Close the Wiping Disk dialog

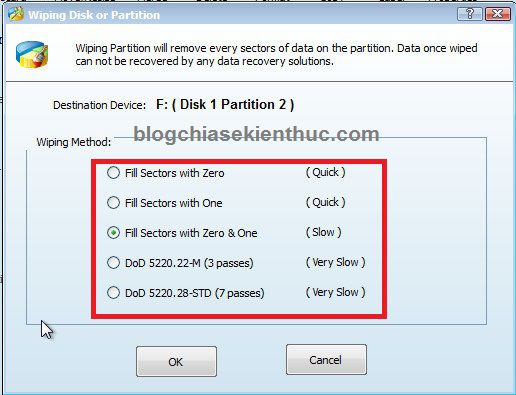click(498, 14)
